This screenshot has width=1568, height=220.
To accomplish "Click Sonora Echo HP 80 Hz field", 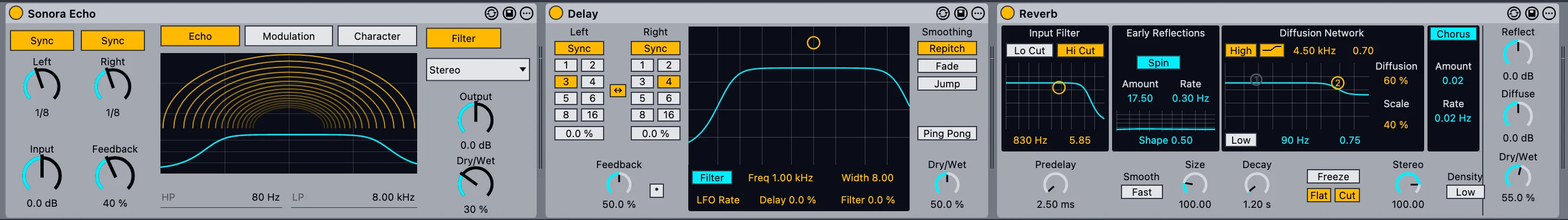I will pos(221,197).
